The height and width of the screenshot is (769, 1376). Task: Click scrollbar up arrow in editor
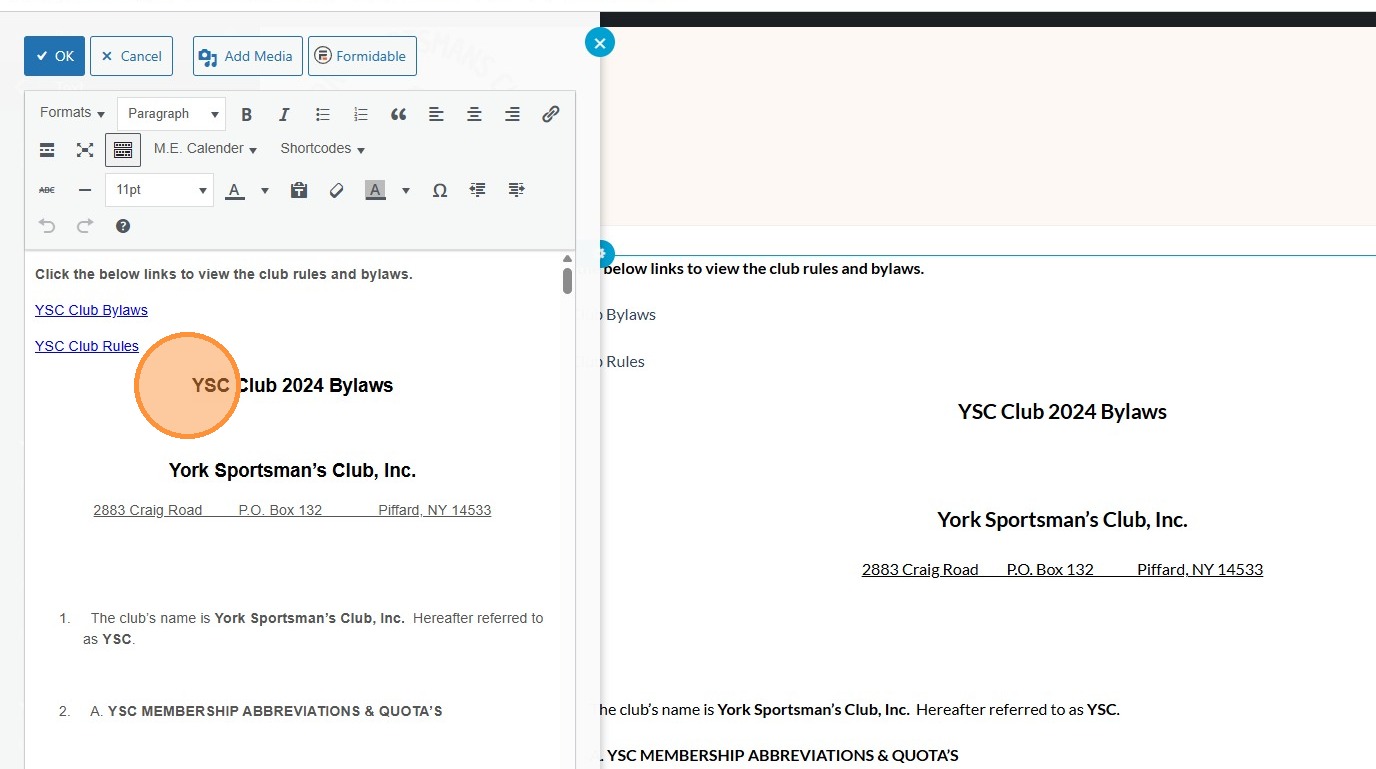click(x=567, y=258)
